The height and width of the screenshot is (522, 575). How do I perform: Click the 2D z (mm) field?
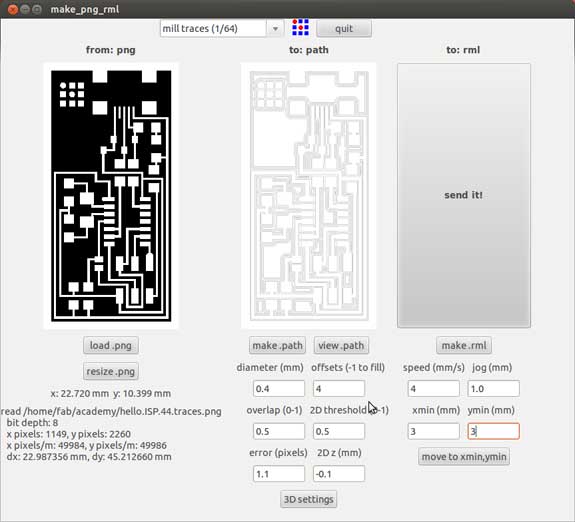339,474
